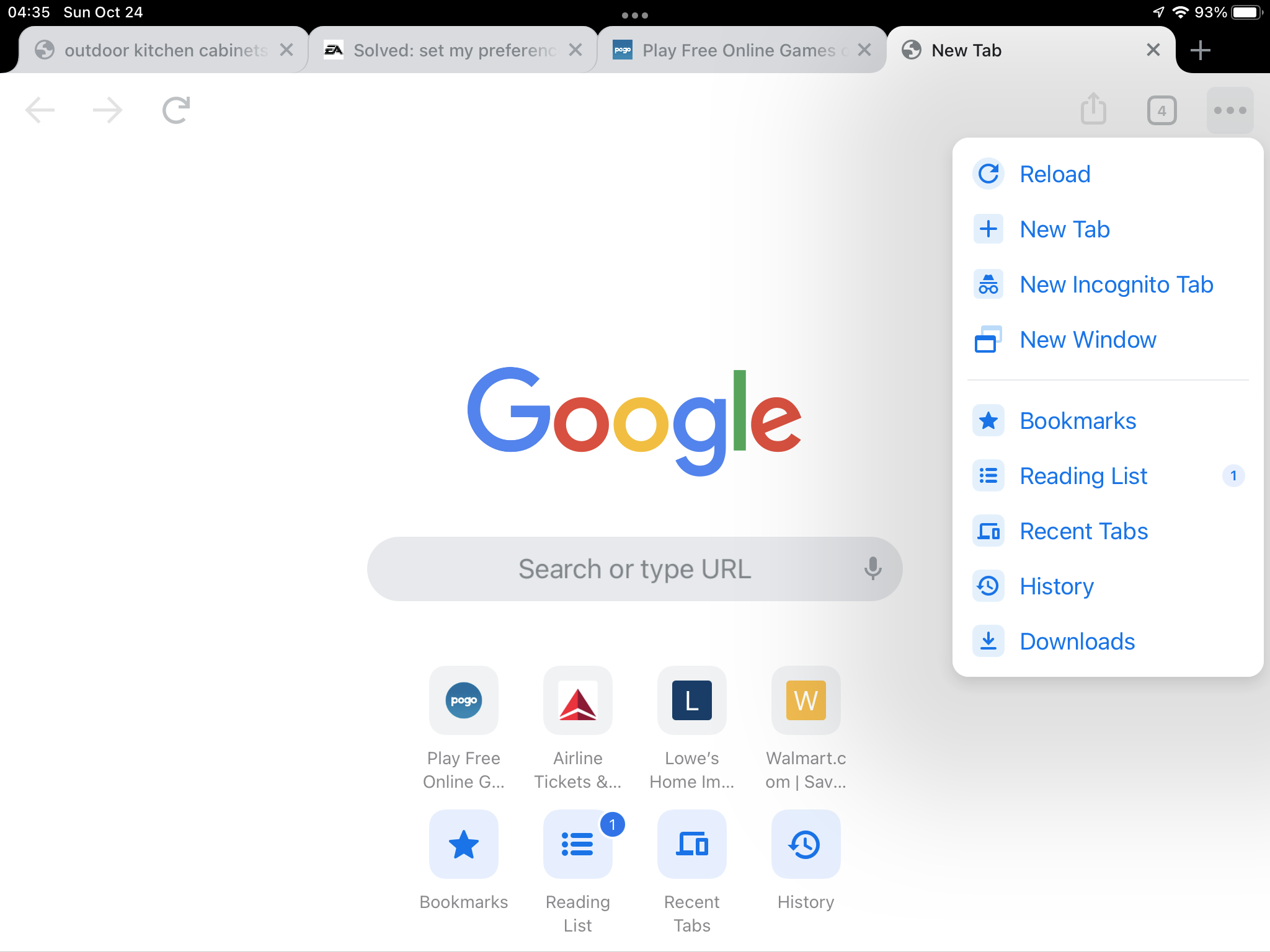
Task: Tap the battery indicator in status bar
Action: pos(1248,12)
